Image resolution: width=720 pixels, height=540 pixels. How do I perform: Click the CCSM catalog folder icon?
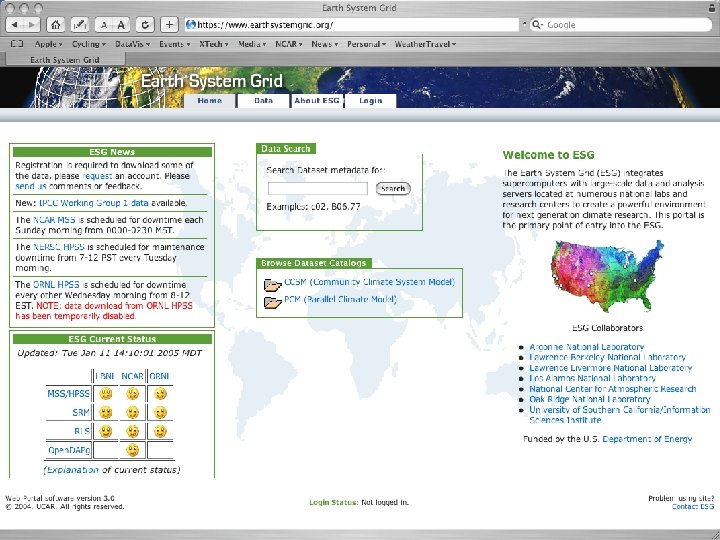pos(272,285)
